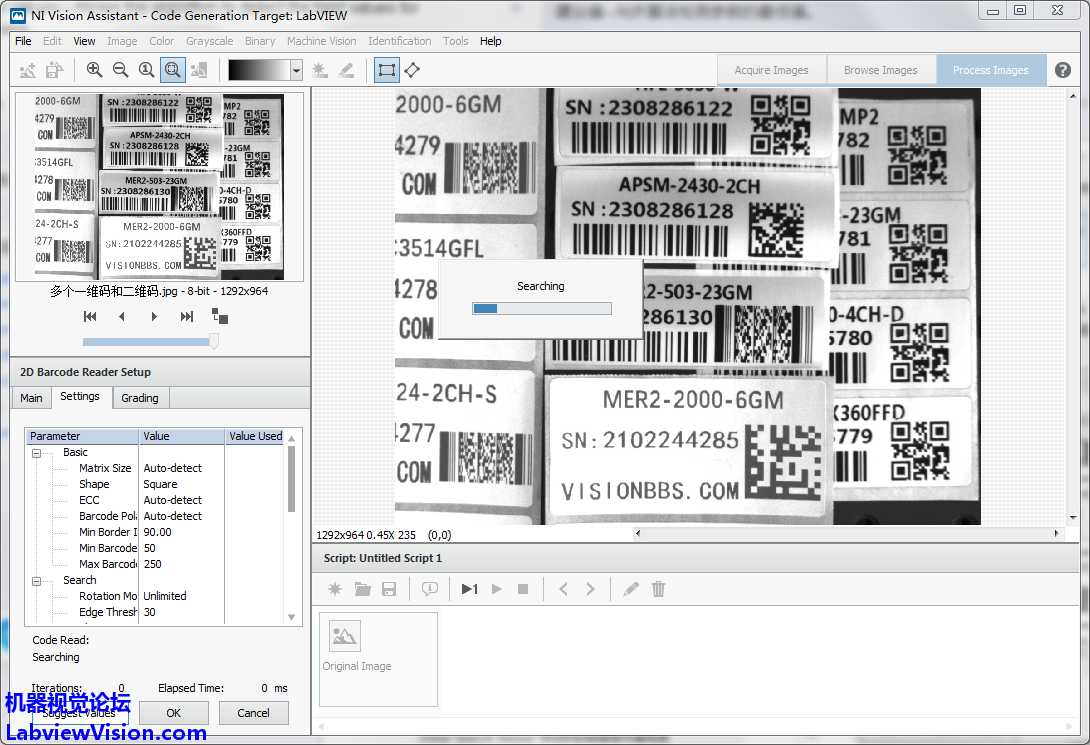The image size is (1090, 745).
Task: Switch to the Main tab
Action: [x=32, y=398]
